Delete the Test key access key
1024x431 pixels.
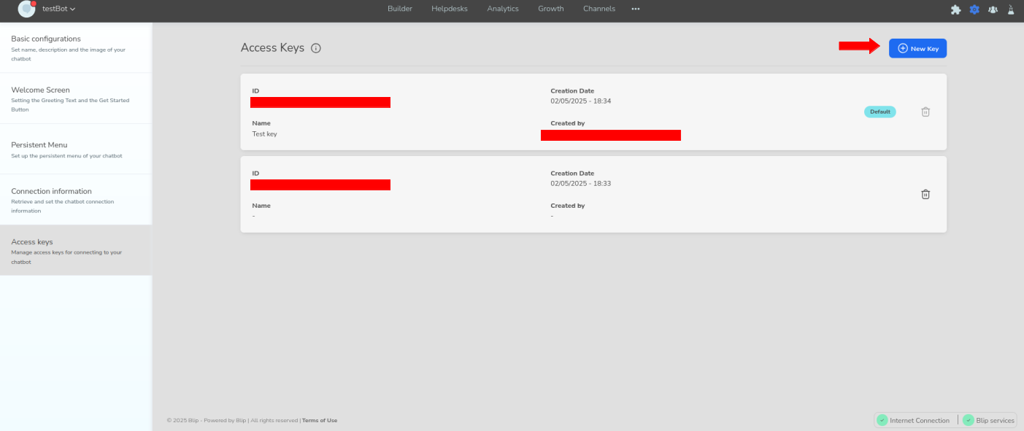click(x=925, y=112)
